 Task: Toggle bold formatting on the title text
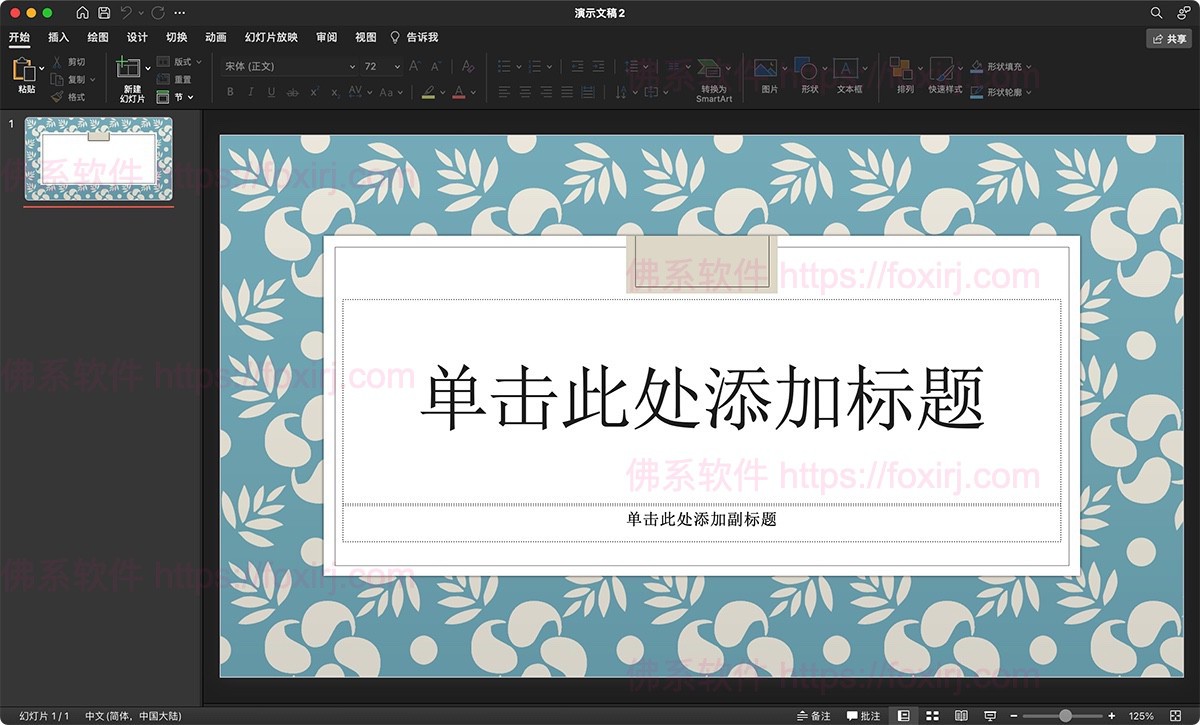tap(230, 91)
